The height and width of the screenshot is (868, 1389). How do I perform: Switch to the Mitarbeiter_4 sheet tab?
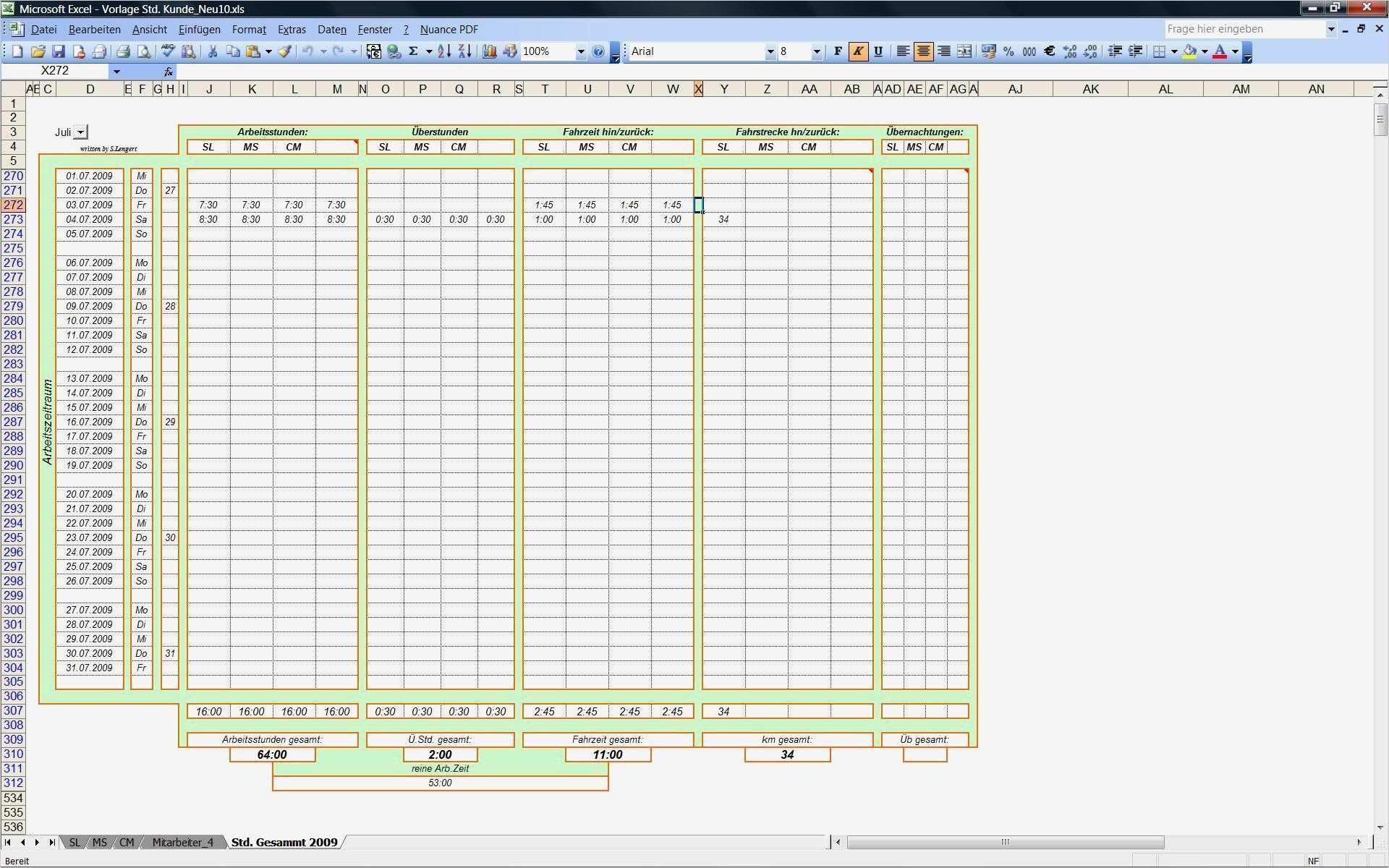tap(182, 842)
